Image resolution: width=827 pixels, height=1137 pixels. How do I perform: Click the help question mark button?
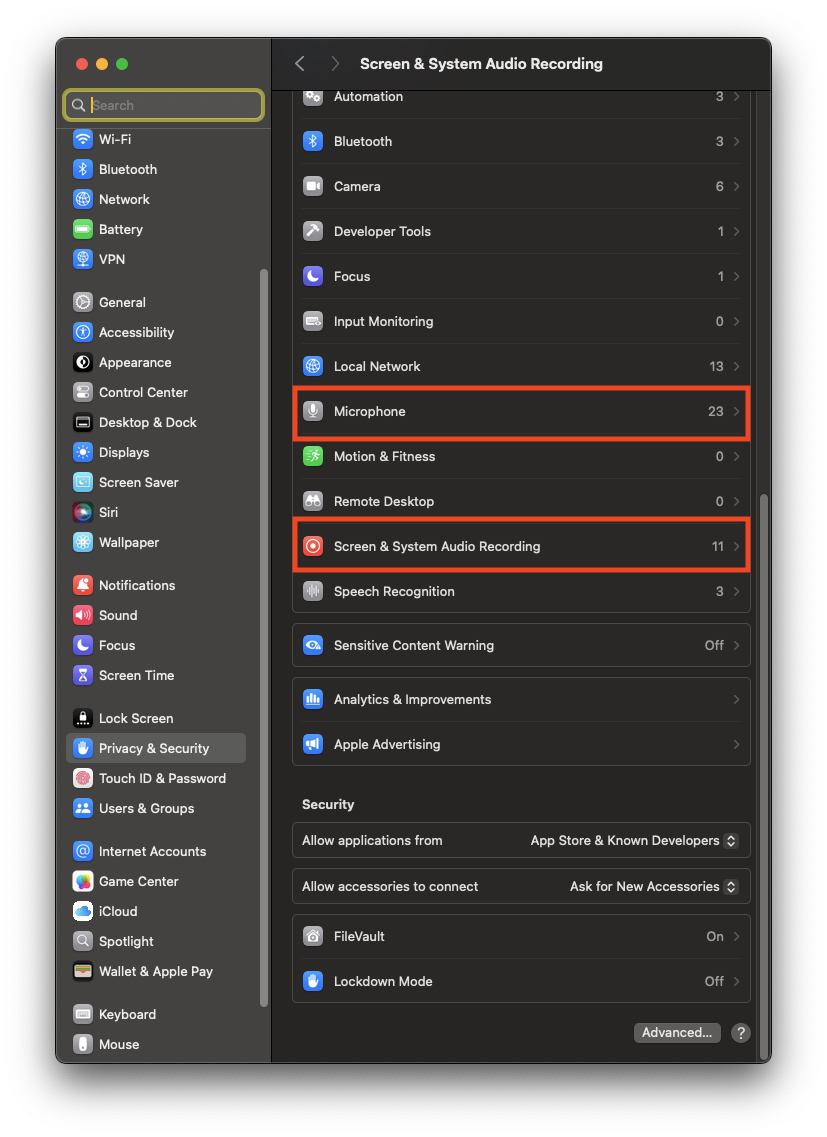pyautogui.click(x=741, y=1033)
